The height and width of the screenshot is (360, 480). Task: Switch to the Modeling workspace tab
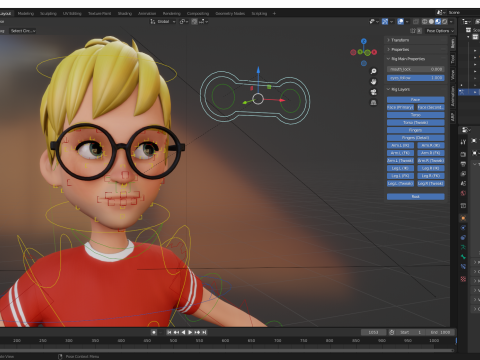pyautogui.click(x=26, y=13)
